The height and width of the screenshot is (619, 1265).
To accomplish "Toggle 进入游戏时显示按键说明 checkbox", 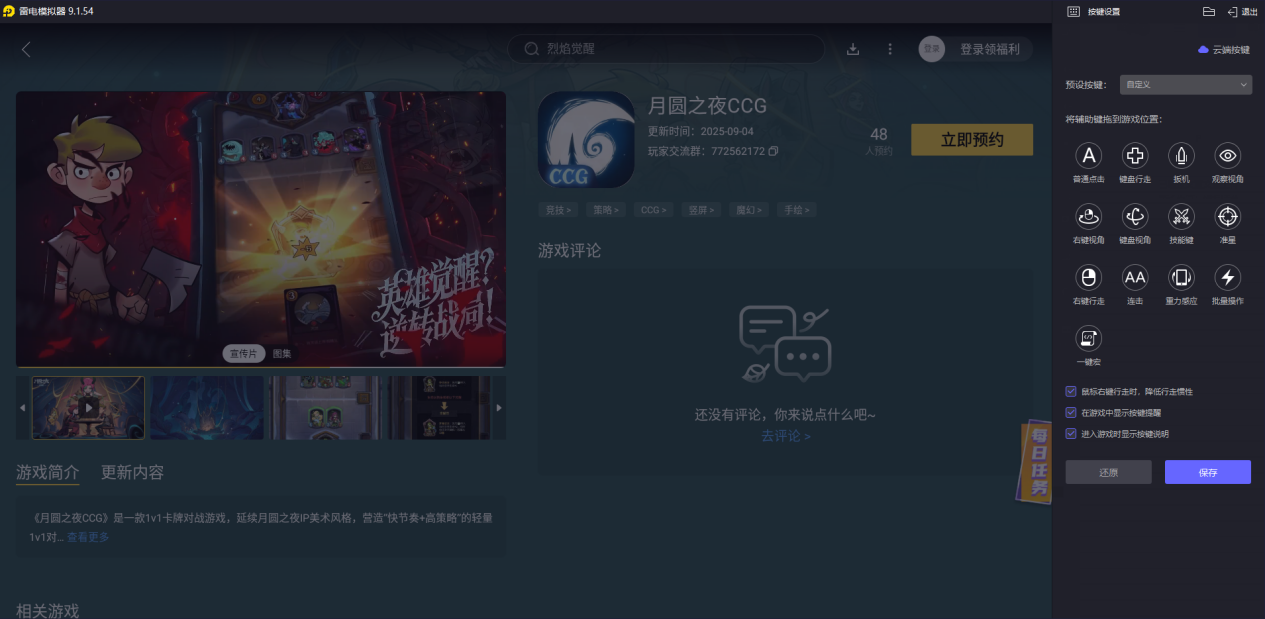I will [1071, 434].
